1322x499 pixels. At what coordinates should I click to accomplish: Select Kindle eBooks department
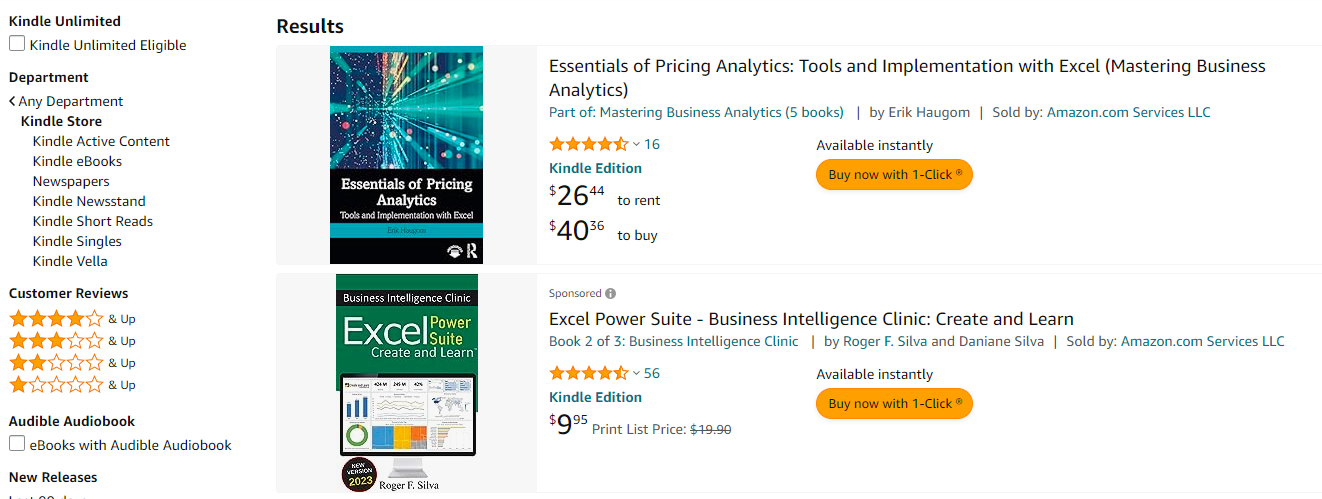tap(77, 161)
